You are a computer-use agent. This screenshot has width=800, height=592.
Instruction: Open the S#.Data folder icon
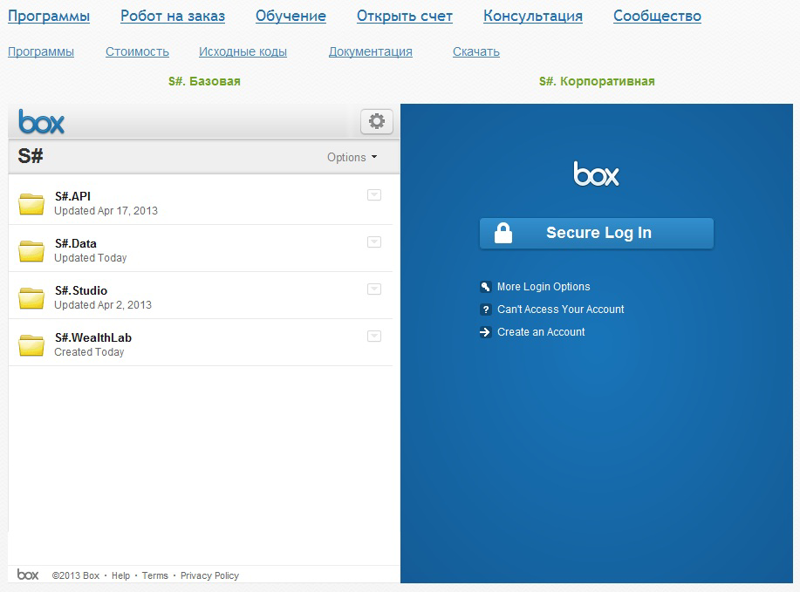pyautogui.click(x=32, y=251)
